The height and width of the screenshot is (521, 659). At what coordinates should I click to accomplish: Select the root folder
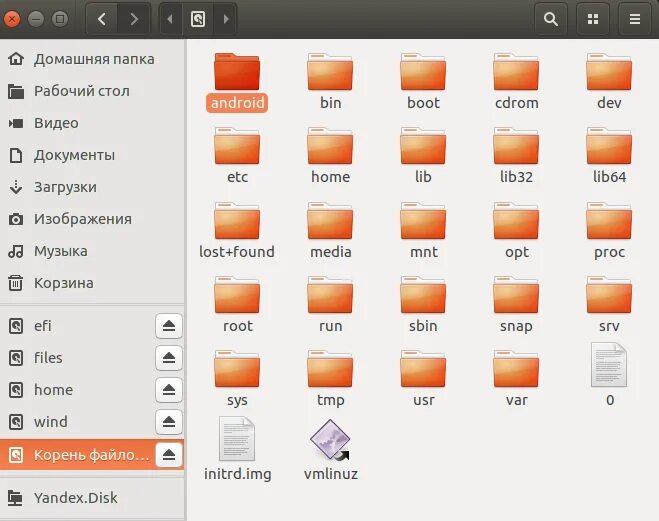(x=237, y=305)
